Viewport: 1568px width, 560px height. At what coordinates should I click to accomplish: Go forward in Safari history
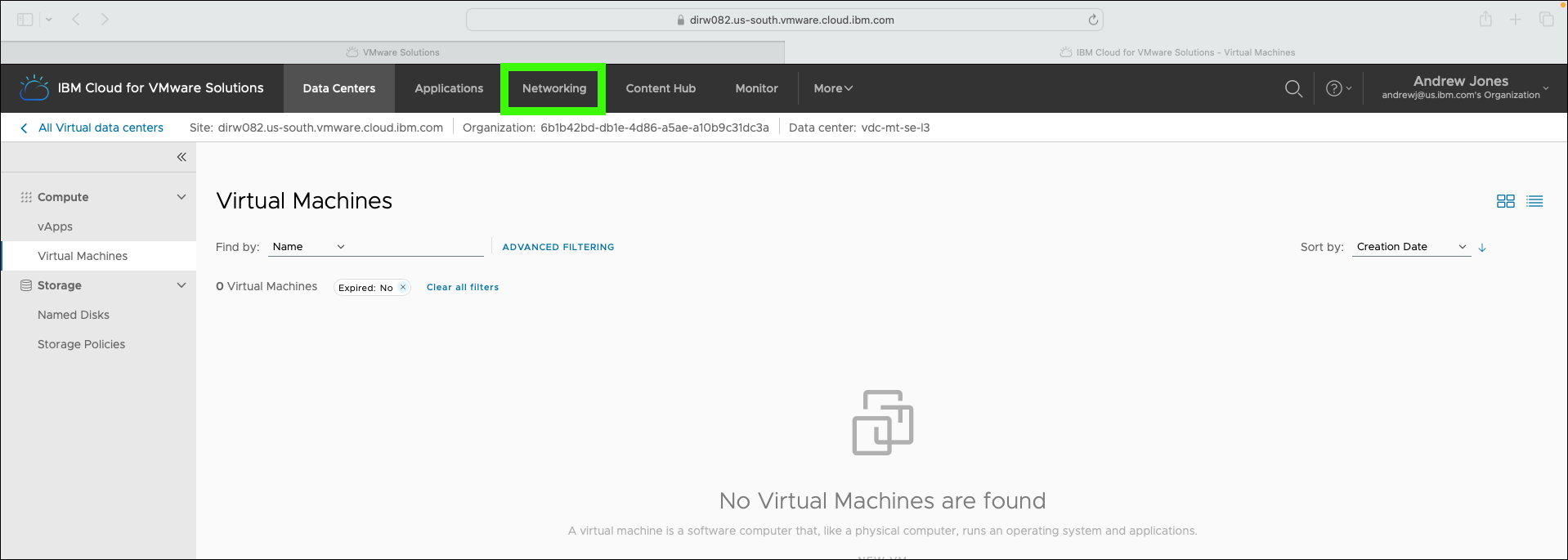105,19
